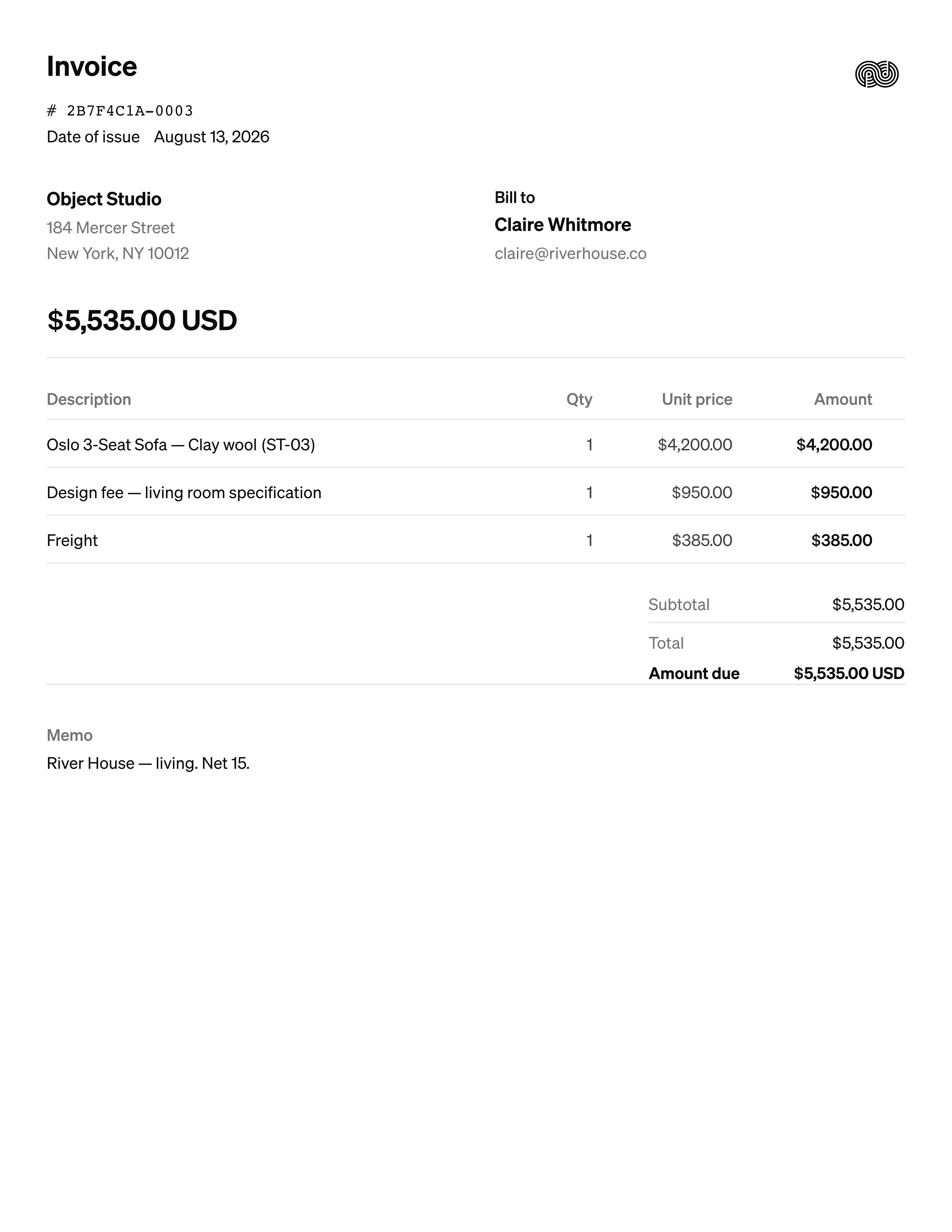Click the Design fee line item description
Image resolution: width=952 pixels, height=1232 pixels.
point(184,492)
